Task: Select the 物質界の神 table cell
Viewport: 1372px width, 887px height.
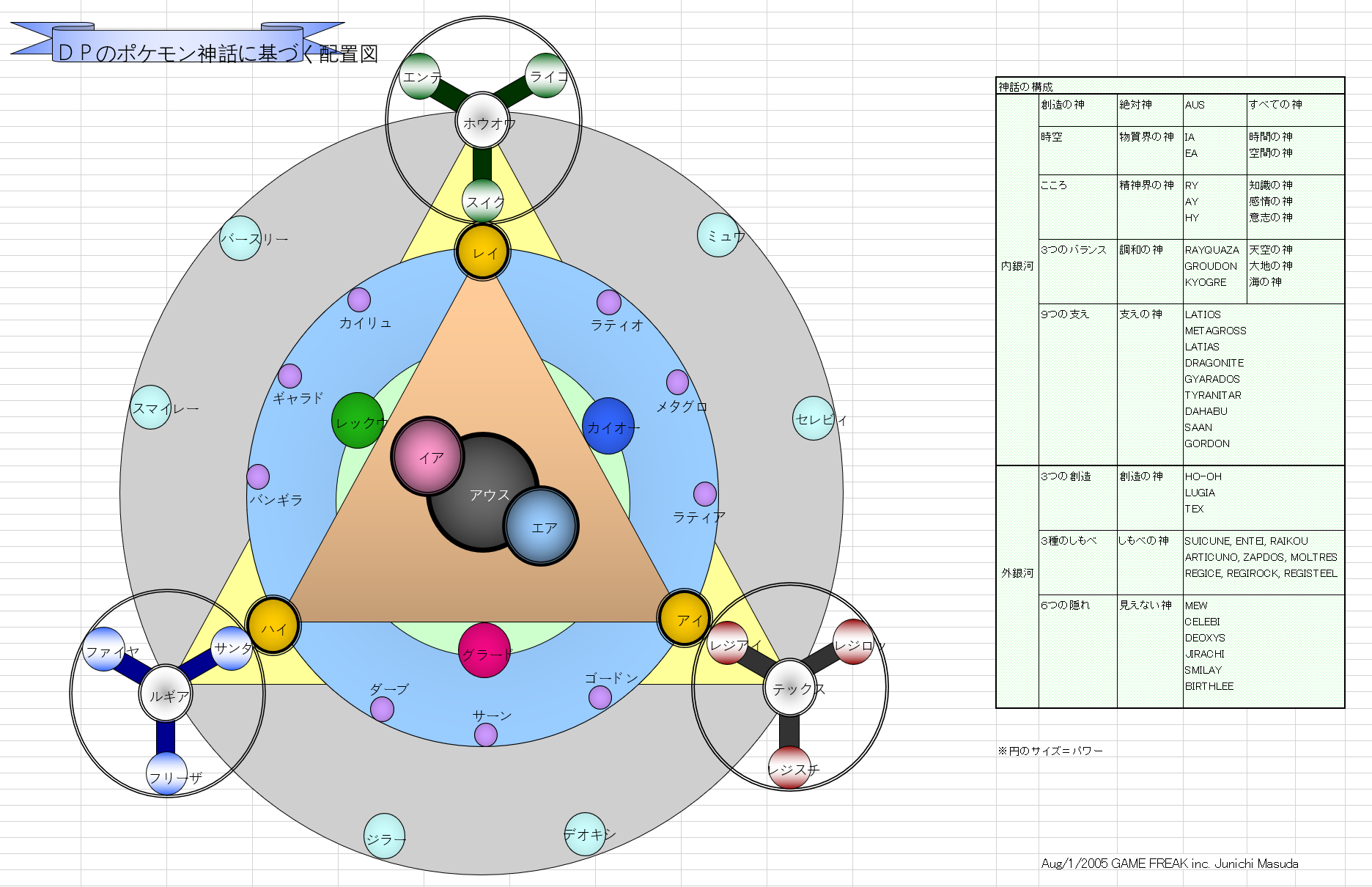Action: pyautogui.click(x=1150, y=150)
